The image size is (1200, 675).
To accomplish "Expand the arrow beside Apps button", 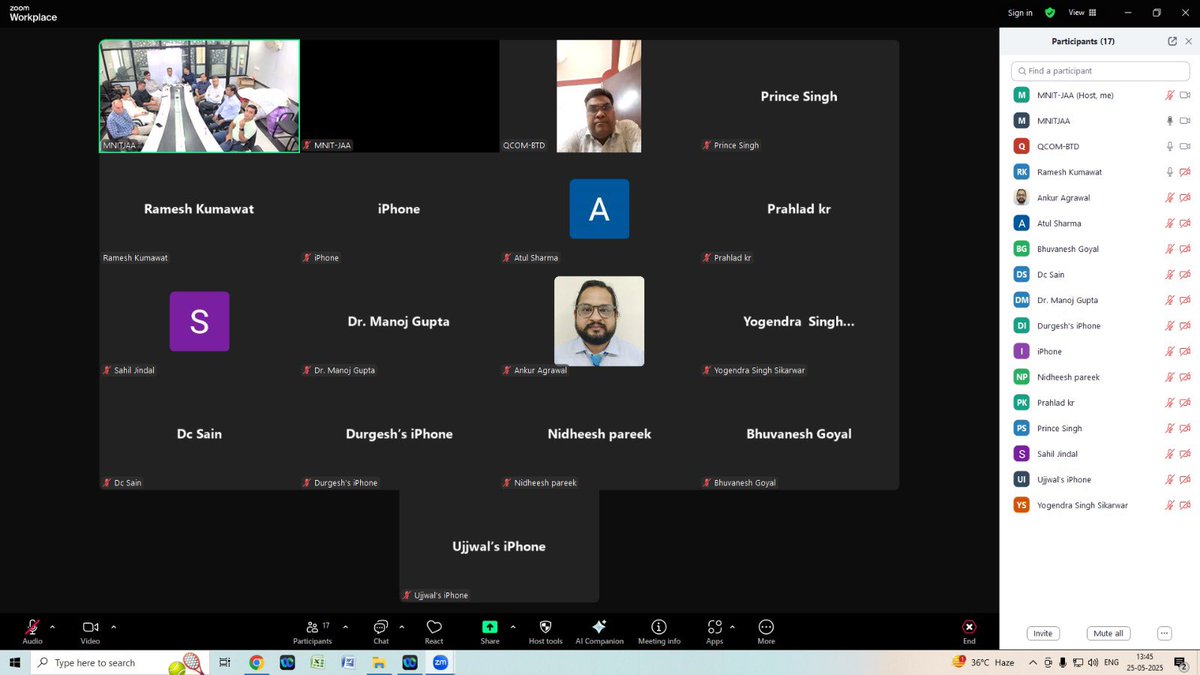I will coord(732,626).
